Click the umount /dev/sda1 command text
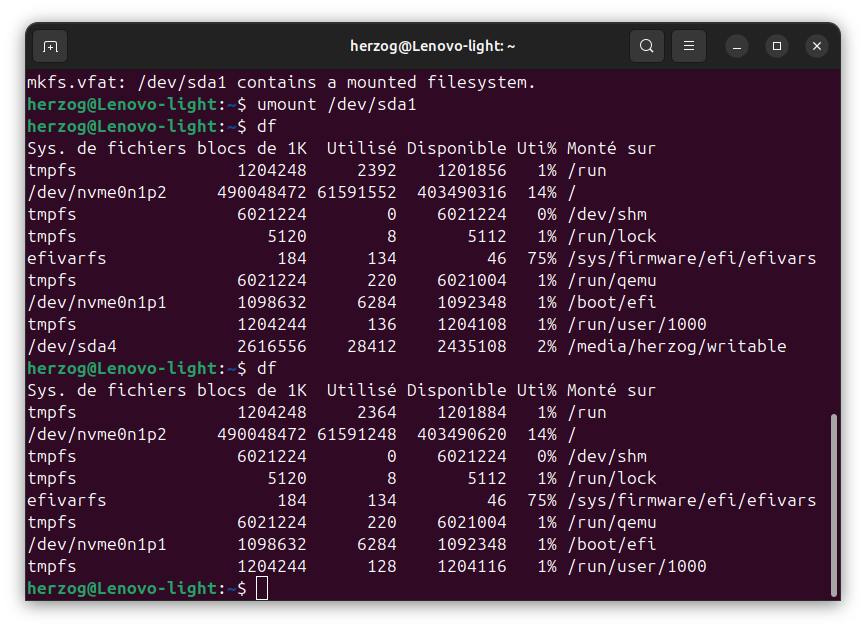This screenshot has width=866, height=629. [x=336, y=104]
